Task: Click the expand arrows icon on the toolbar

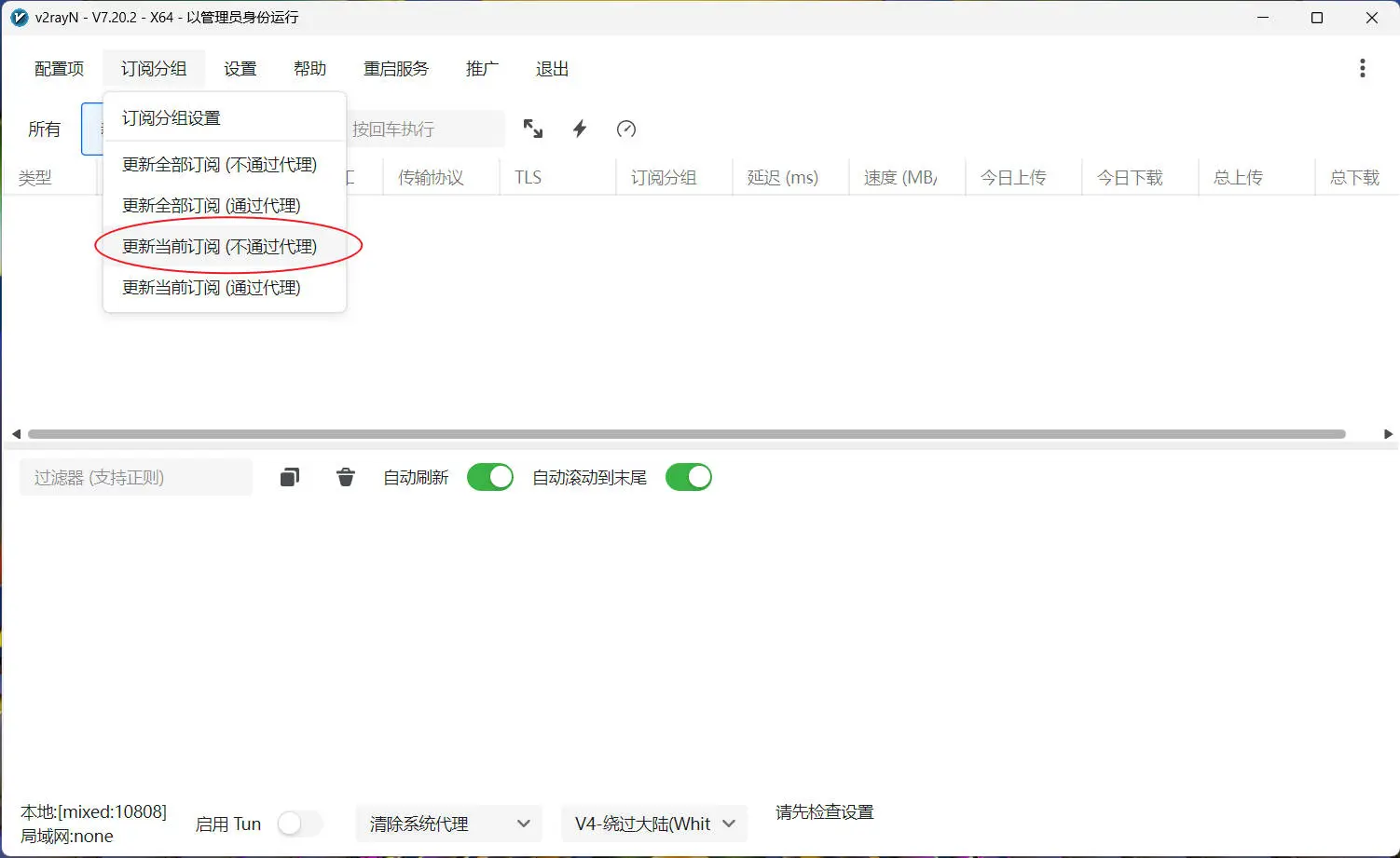Action: click(533, 129)
